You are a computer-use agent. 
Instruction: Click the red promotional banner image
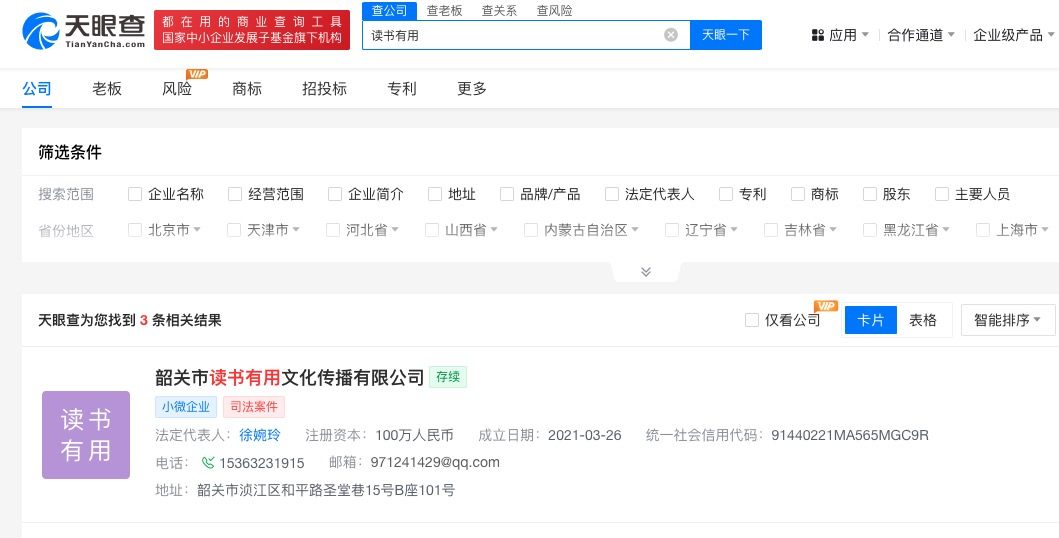coord(252,30)
